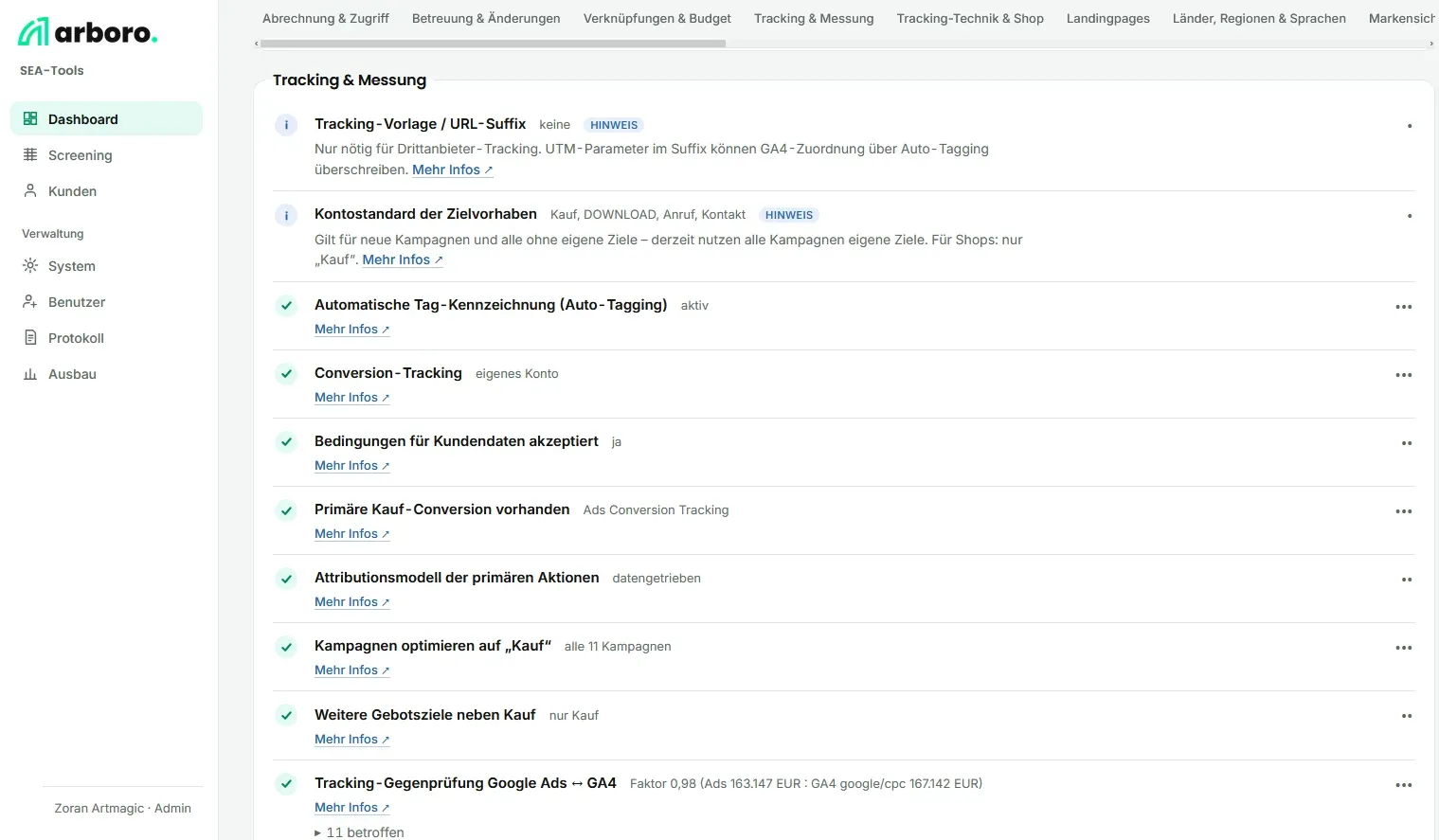This screenshot has height=840, width=1439.
Task: Switch to Länder, Regionen & Sprachen tab
Action: pyautogui.click(x=1259, y=18)
